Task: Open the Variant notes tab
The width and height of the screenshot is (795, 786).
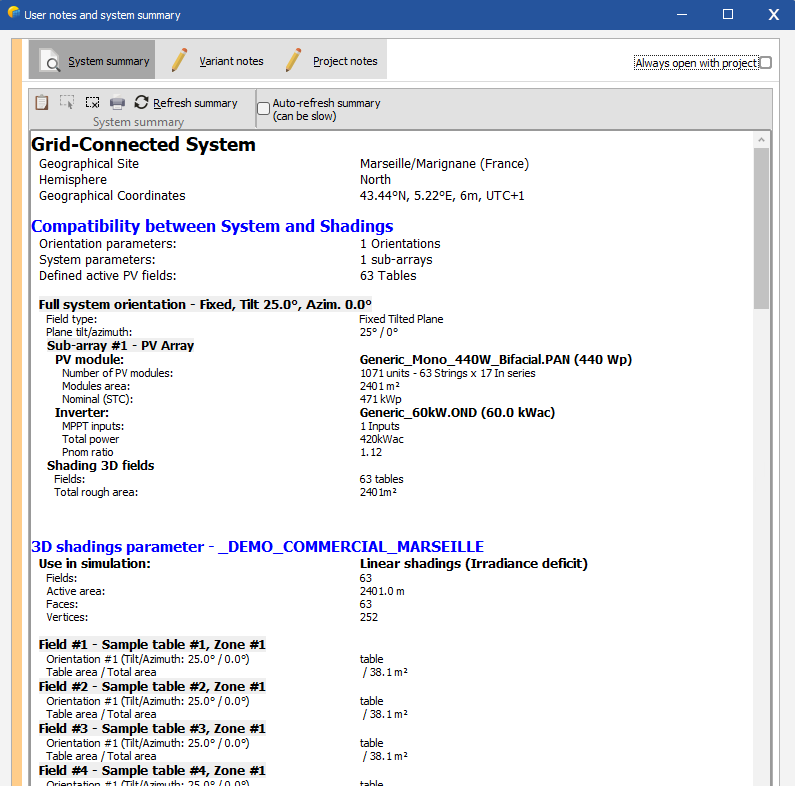Action: pyautogui.click(x=217, y=61)
